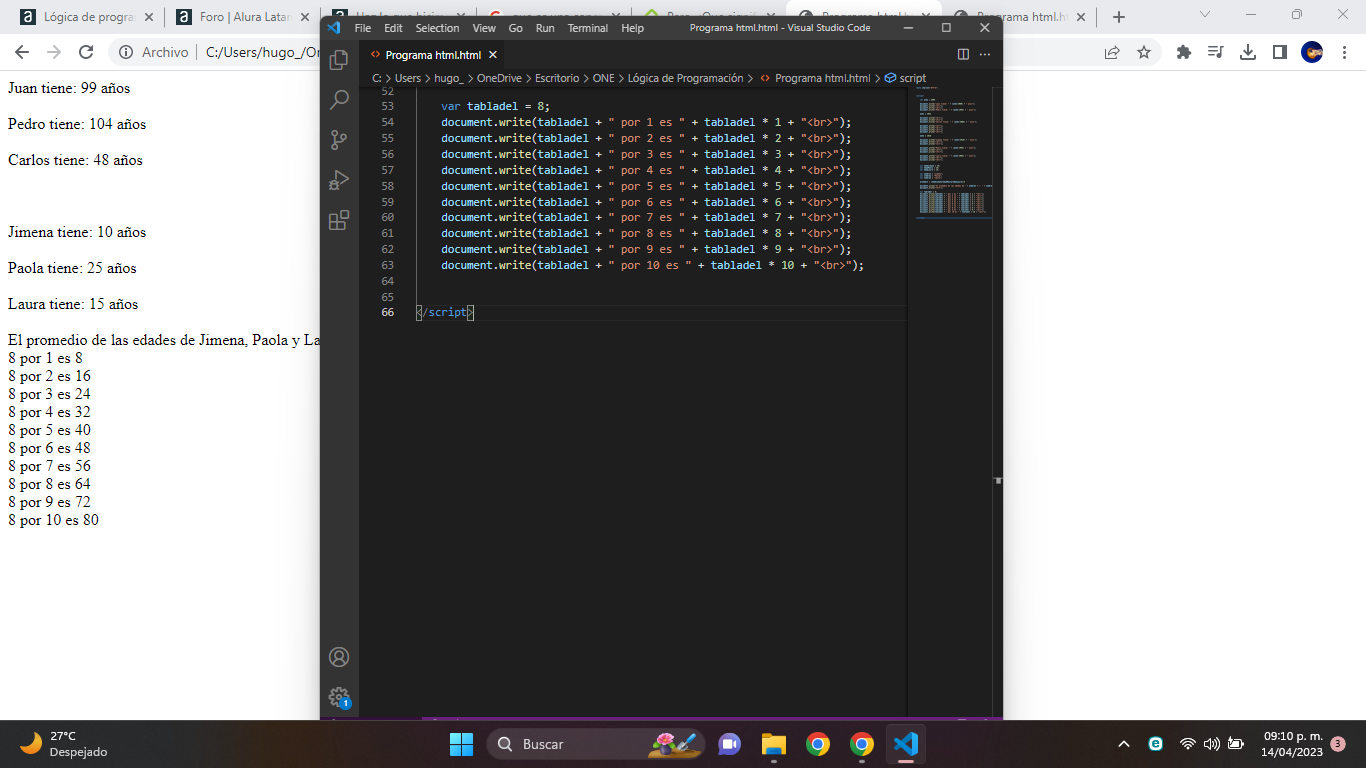Switch to Foro | Alura Latam tab
This screenshot has width=1366, height=768.
click(243, 17)
